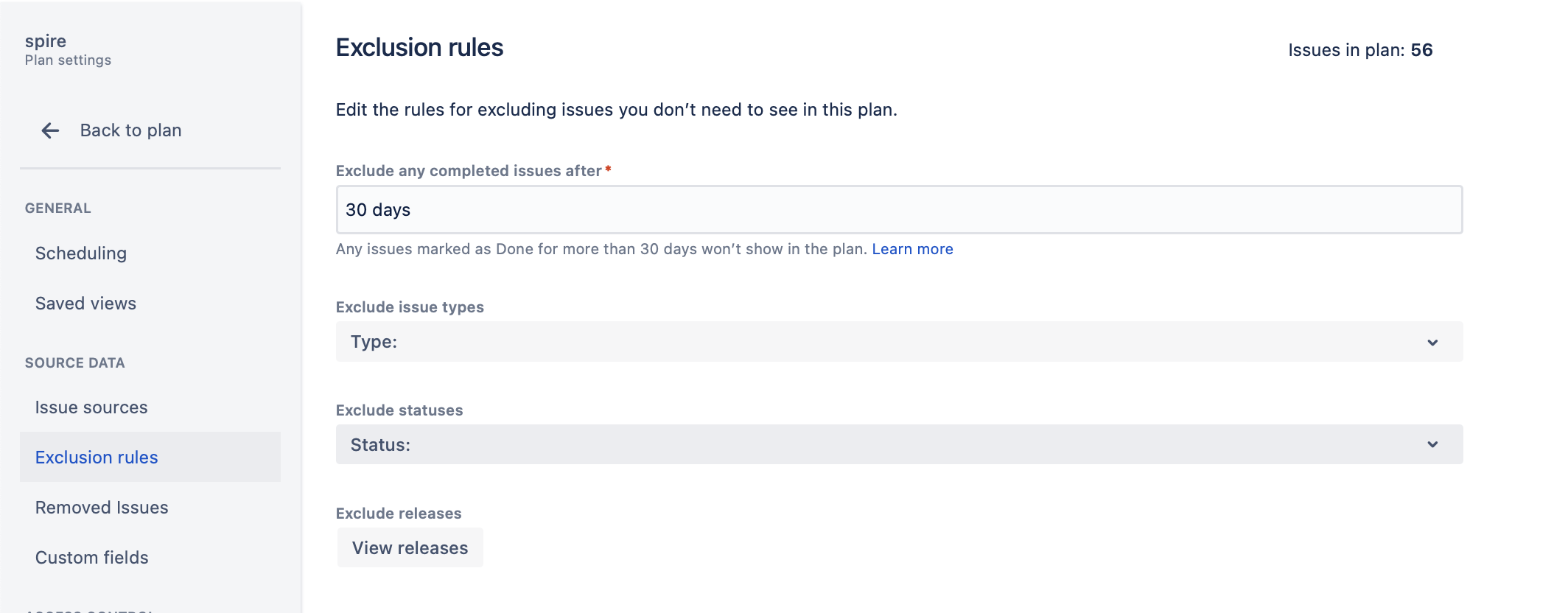Select Issue sources in sidebar
Screen dimensions: 1568x613
(x=91, y=407)
